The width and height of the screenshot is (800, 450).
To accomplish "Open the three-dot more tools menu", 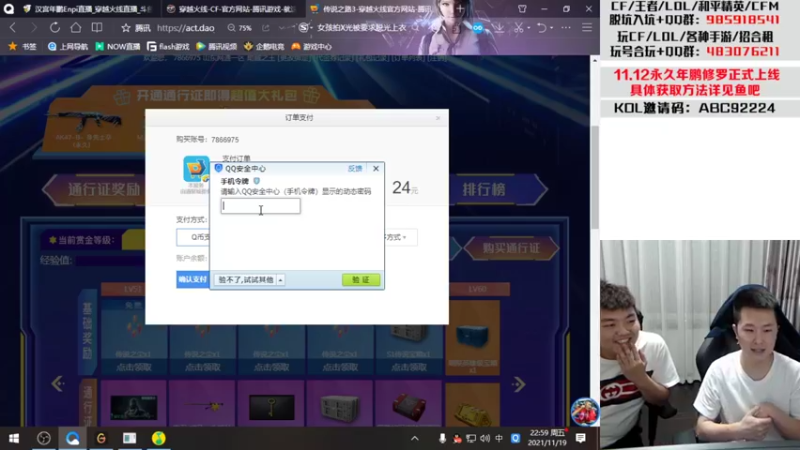I will [566, 28].
